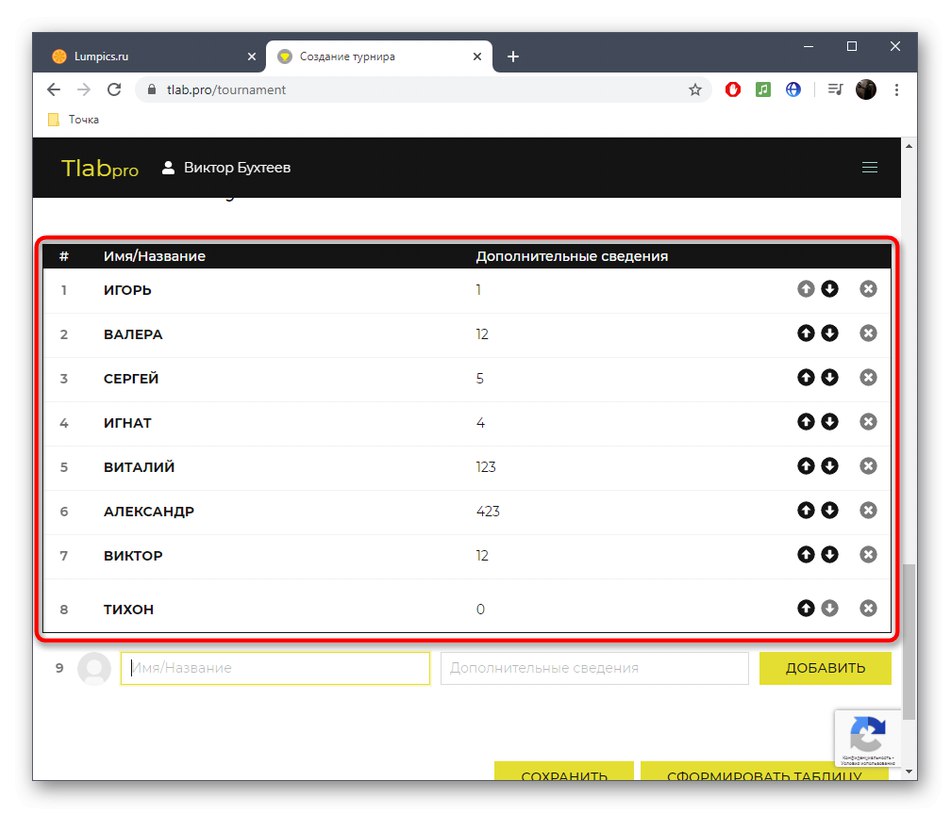The height and width of the screenshot is (813, 950).
Task: Move ВАЛЕРА down one position
Action: coord(829,333)
